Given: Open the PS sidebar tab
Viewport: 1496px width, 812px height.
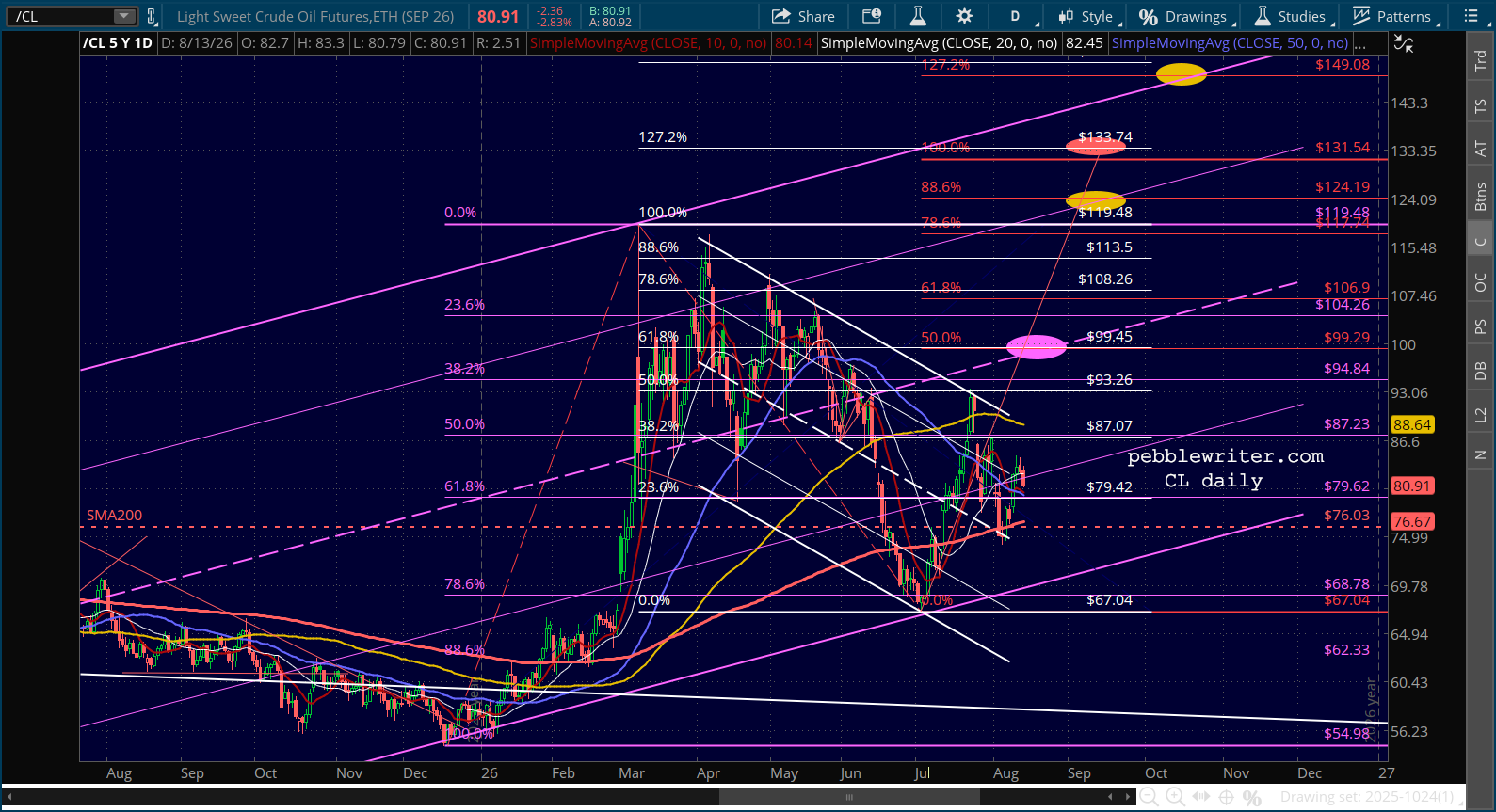Looking at the screenshot, I should (1481, 326).
